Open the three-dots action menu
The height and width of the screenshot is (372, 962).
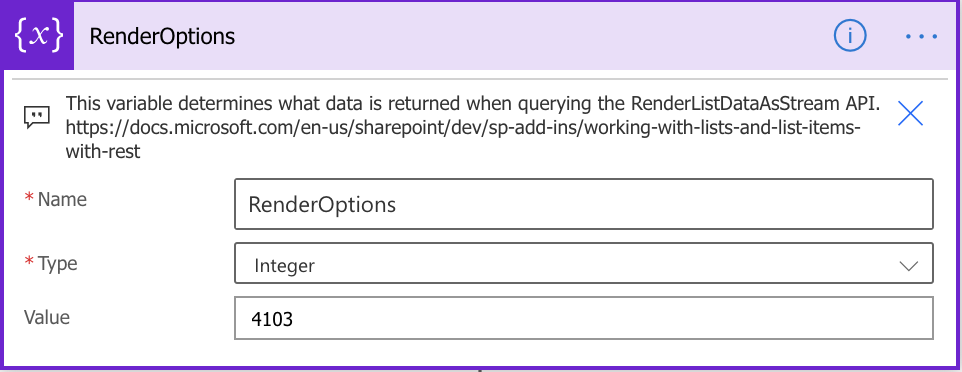coord(922,37)
